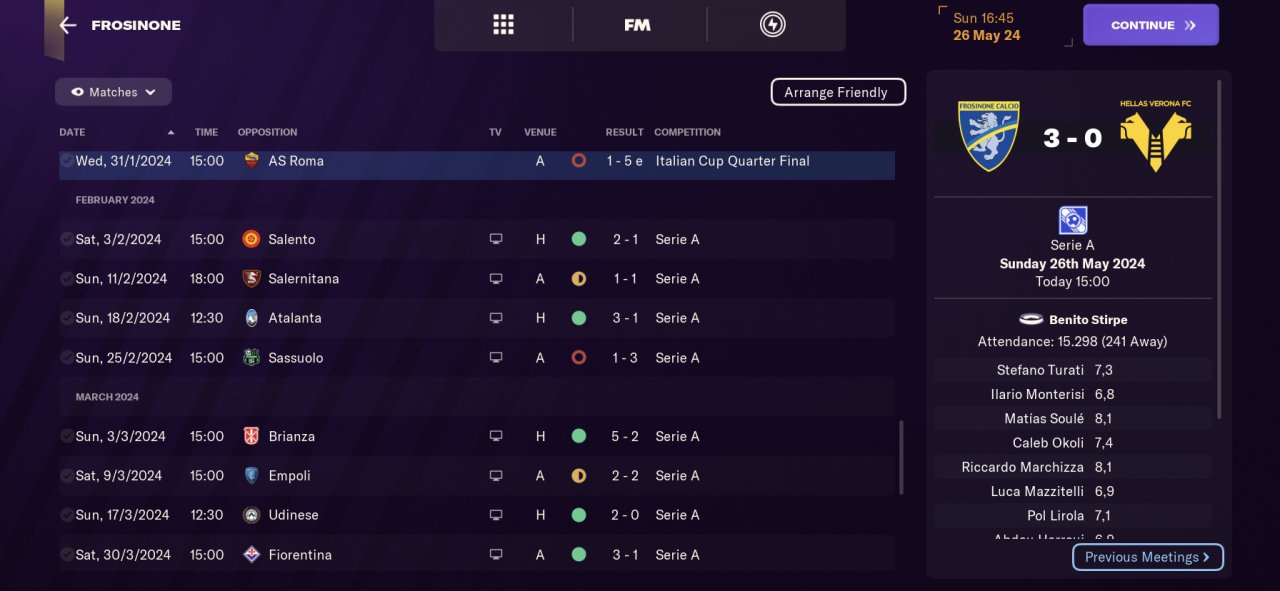Expand Previous Meetings with its chevron
This screenshot has height=591, width=1280.
pyautogui.click(x=1206, y=557)
